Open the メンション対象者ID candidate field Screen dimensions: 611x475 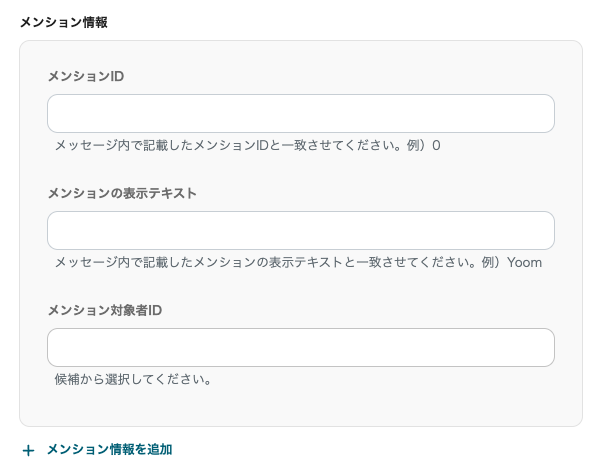tap(300, 348)
